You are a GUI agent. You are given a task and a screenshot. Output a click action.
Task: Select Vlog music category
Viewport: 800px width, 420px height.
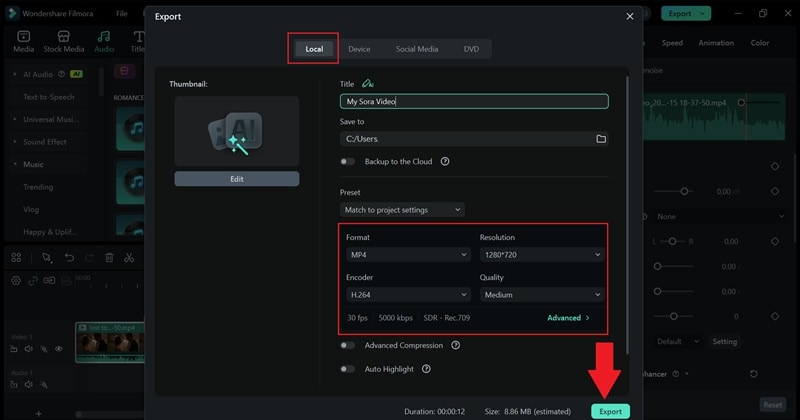[31, 209]
